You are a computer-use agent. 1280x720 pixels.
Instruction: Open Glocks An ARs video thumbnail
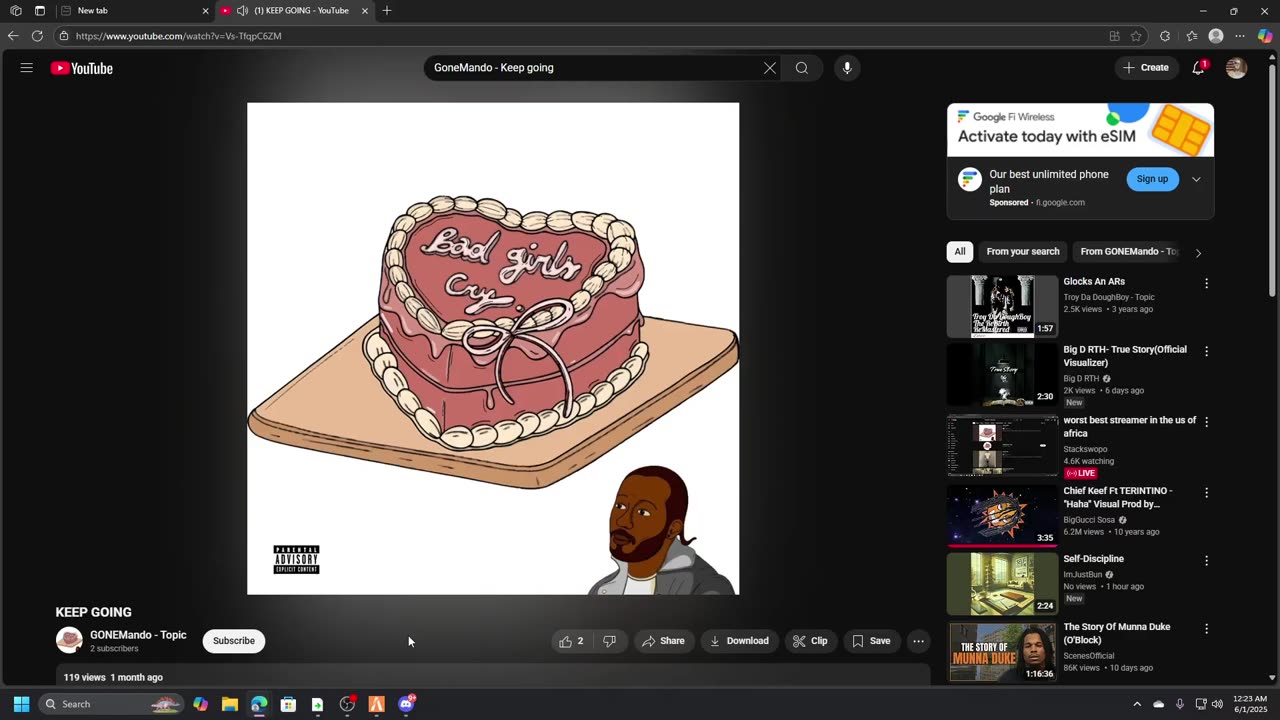(1002, 307)
